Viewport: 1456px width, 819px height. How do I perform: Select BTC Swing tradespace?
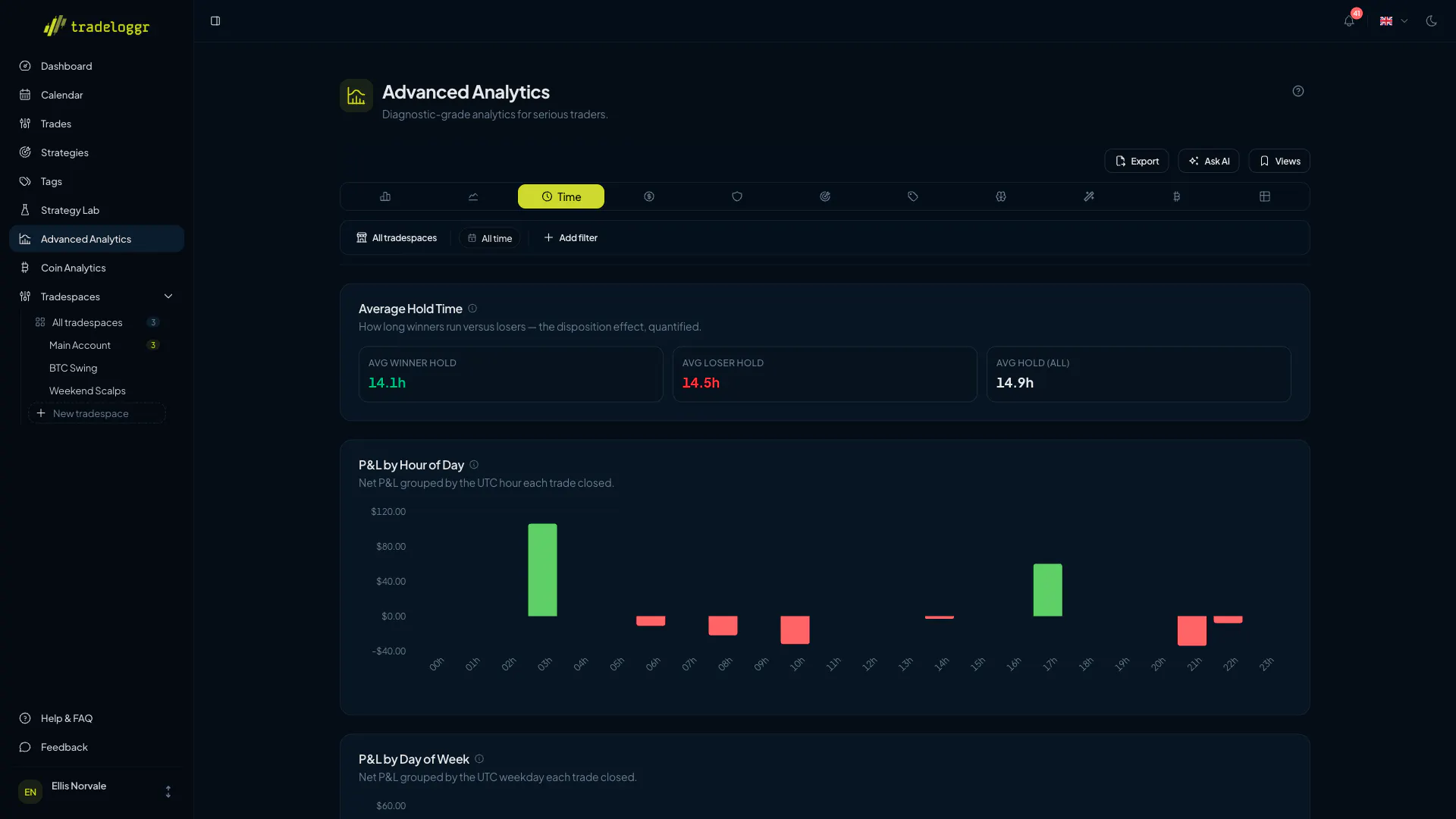click(x=97, y=368)
